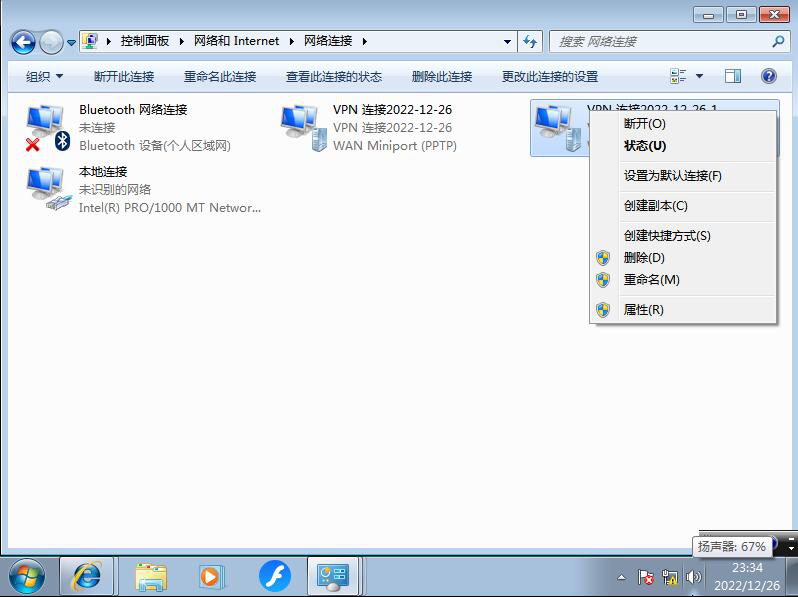Click the 本地连接 name text
Screen dimensions: 798x597
[103, 172]
